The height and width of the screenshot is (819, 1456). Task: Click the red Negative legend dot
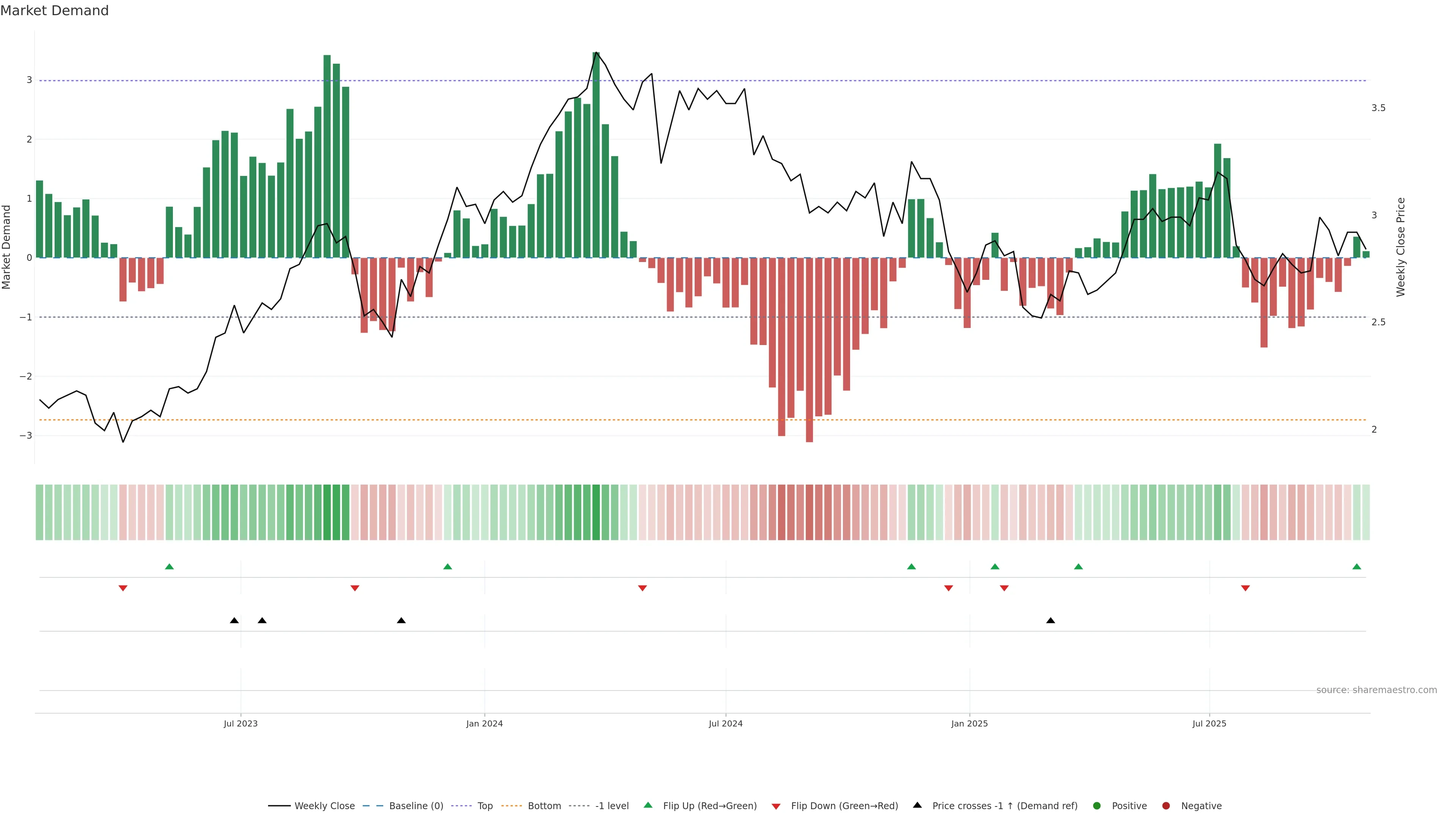[x=1166, y=806]
